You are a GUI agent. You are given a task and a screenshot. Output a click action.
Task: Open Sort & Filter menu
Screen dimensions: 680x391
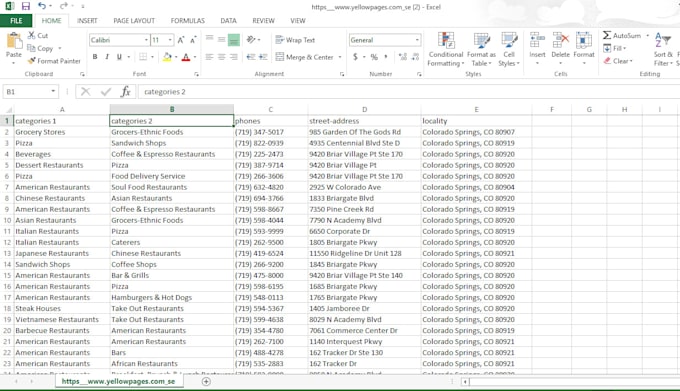(663, 49)
